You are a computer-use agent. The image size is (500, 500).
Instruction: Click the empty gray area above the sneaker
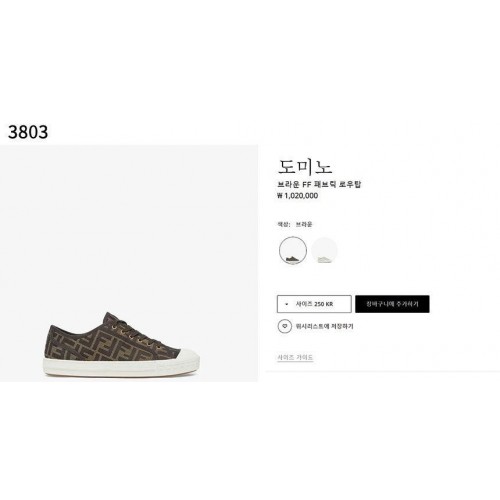[129, 227]
